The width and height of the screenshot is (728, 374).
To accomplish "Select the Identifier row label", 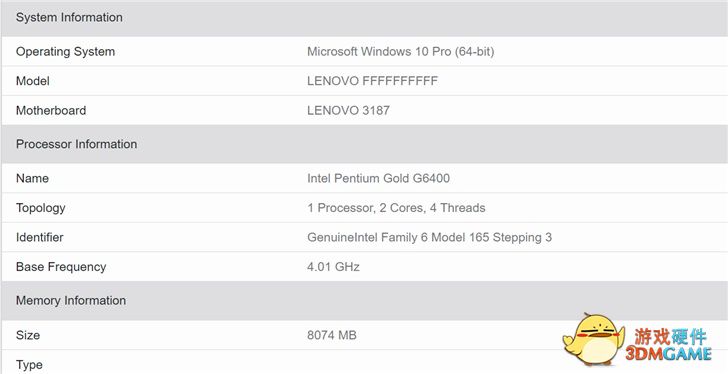I will pyautogui.click(x=39, y=238).
